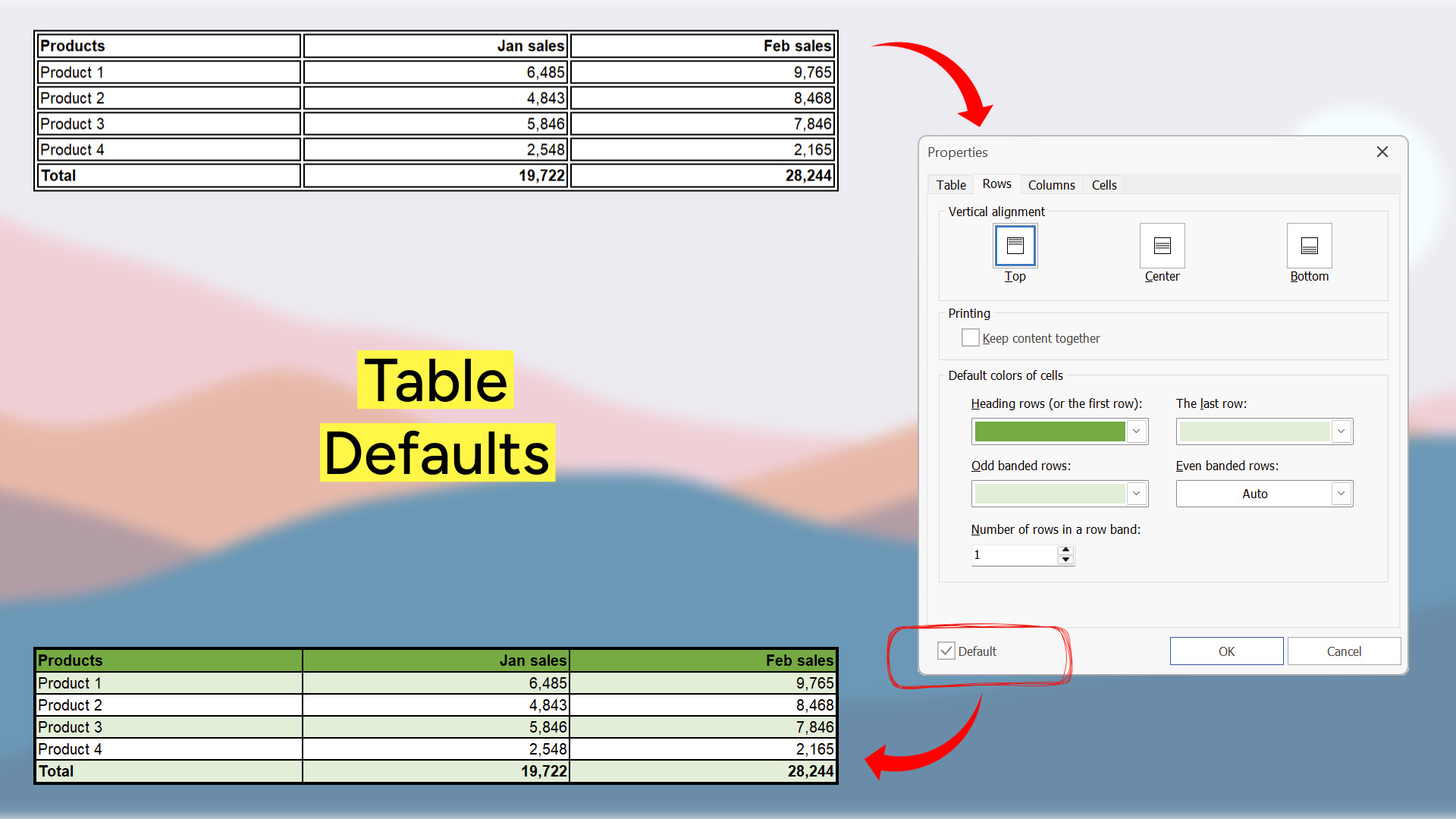This screenshot has height=819, width=1456.
Task: Enable the Default checkbox
Action: pos(946,651)
